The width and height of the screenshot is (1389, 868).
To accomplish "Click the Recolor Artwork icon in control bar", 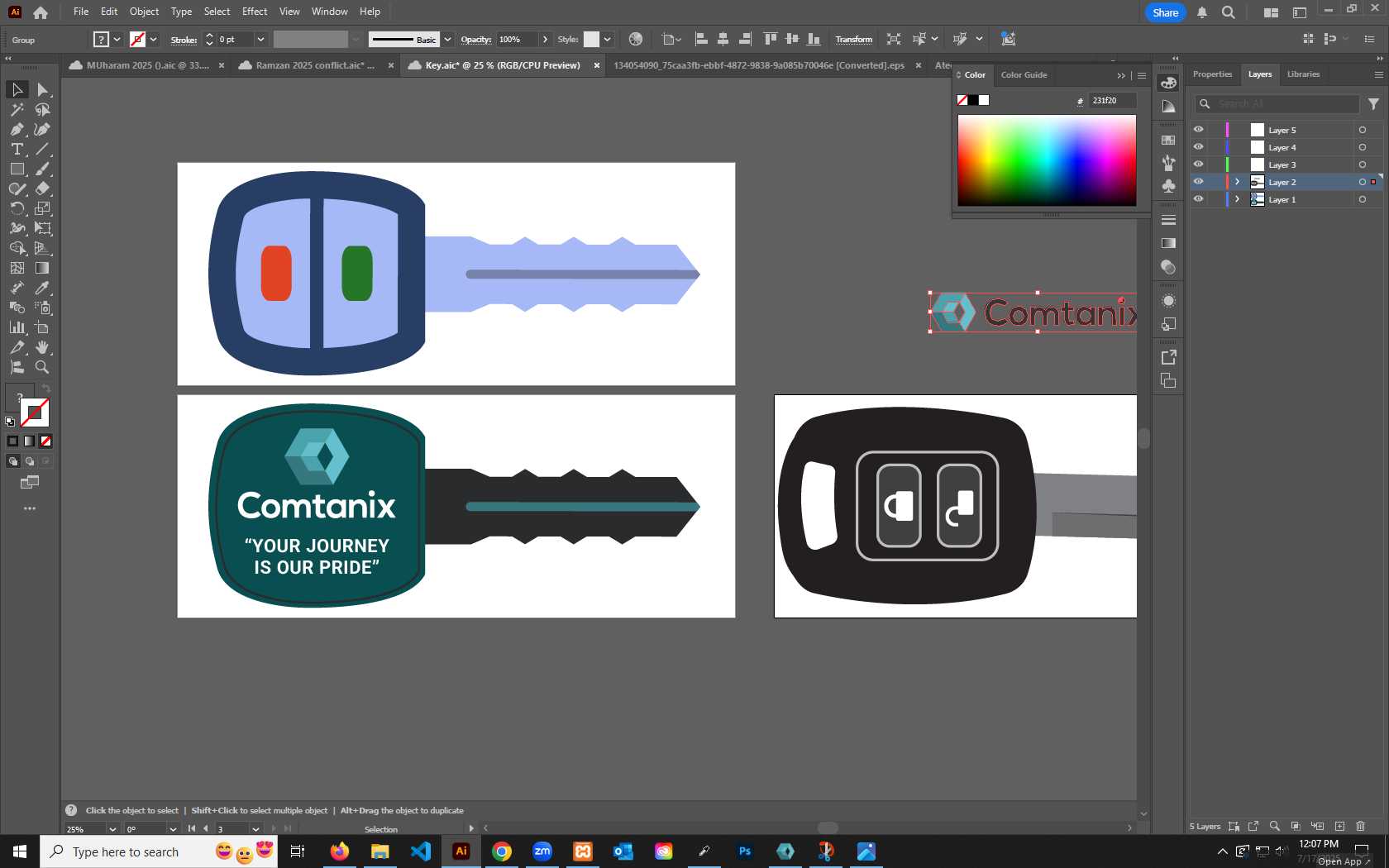I will point(635,39).
